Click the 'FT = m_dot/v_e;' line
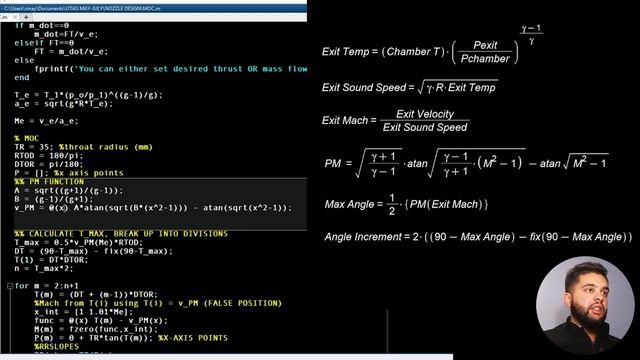640x360 pixels. 71,52
